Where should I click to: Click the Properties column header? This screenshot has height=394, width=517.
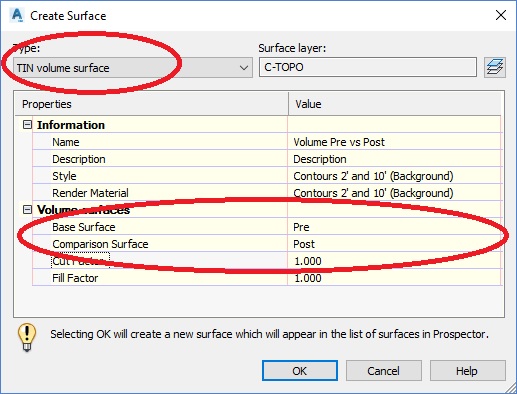coord(152,104)
